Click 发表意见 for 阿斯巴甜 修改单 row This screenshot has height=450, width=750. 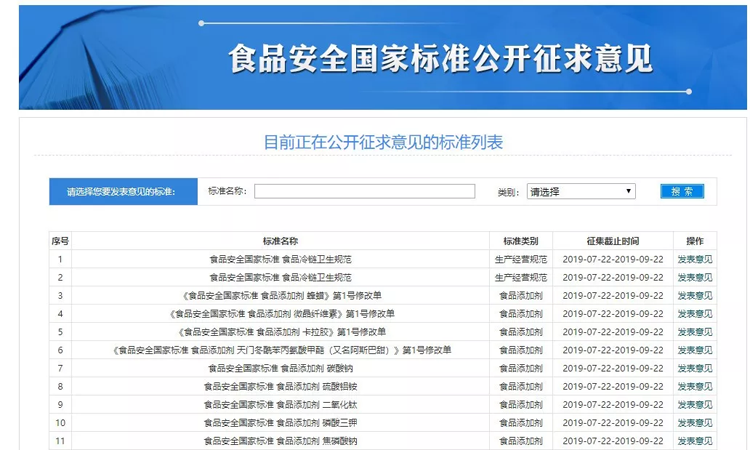click(x=695, y=350)
